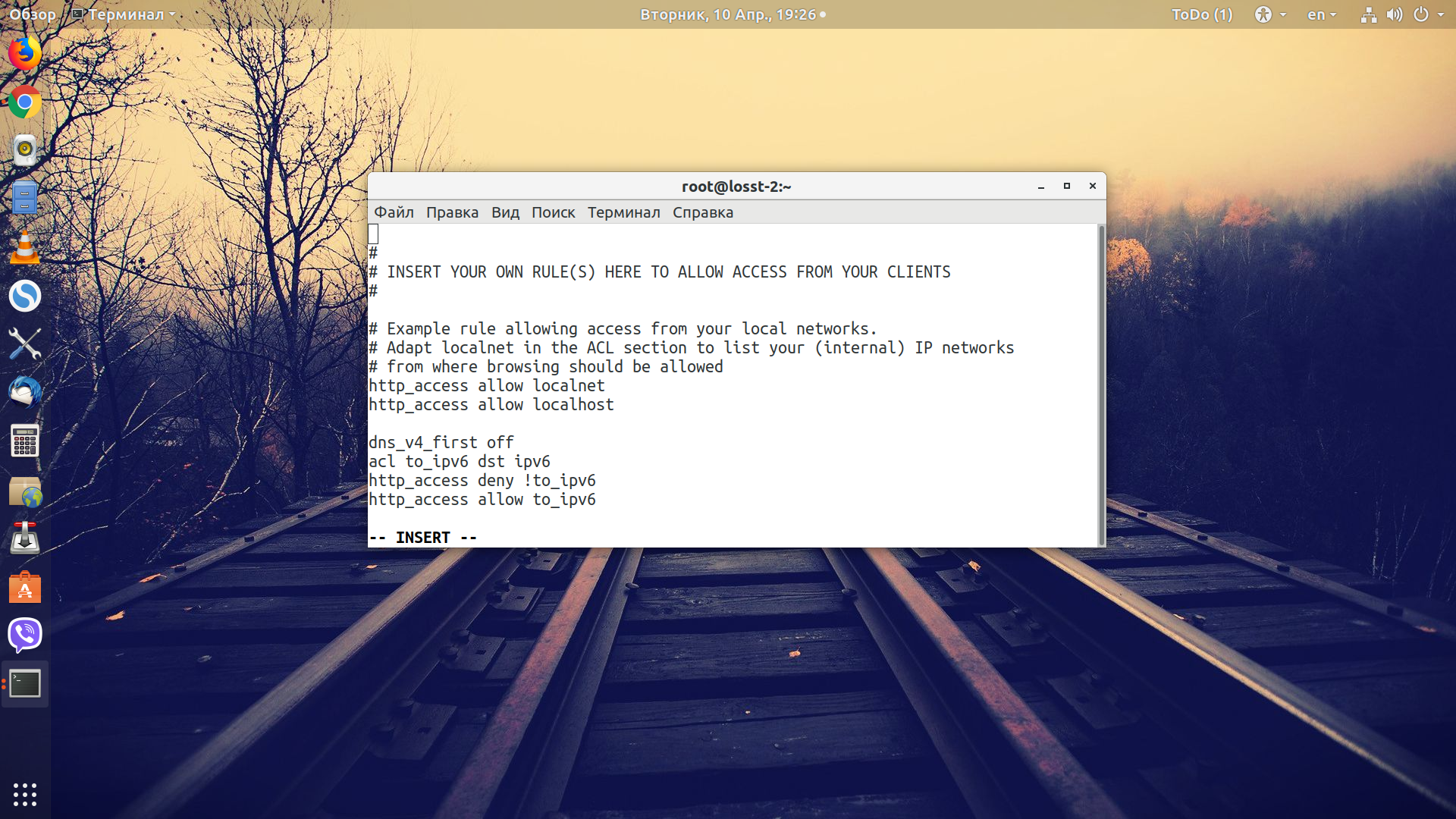Open Ubuntu Software orange bag icon
The width and height of the screenshot is (1456, 819).
tap(25, 587)
